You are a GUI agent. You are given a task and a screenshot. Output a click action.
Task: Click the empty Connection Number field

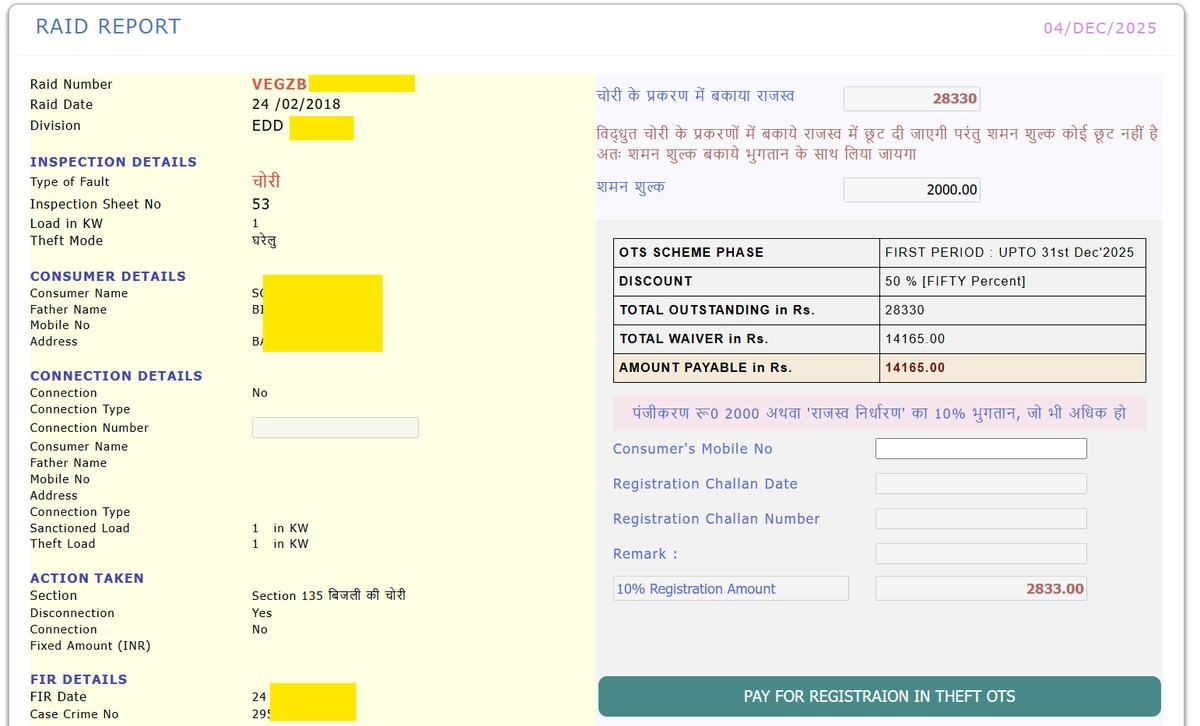335,428
